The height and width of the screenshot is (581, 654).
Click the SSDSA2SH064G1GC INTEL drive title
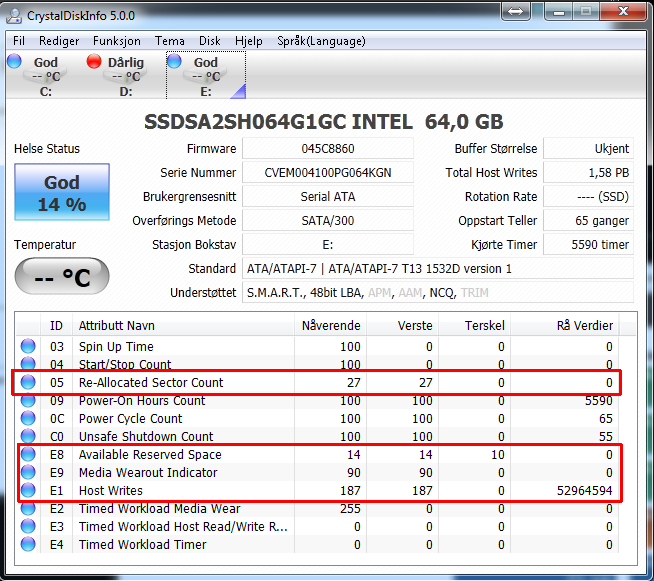tap(324, 122)
